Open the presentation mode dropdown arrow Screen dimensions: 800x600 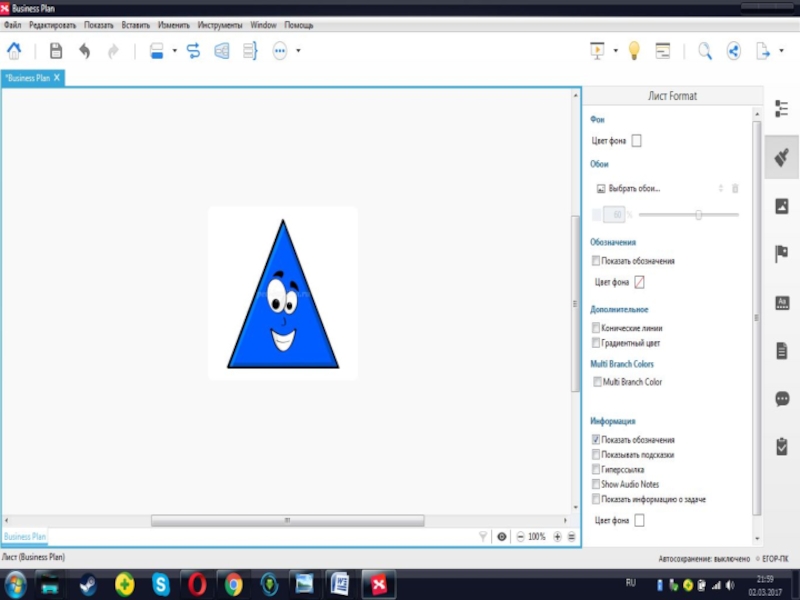pos(615,51)
